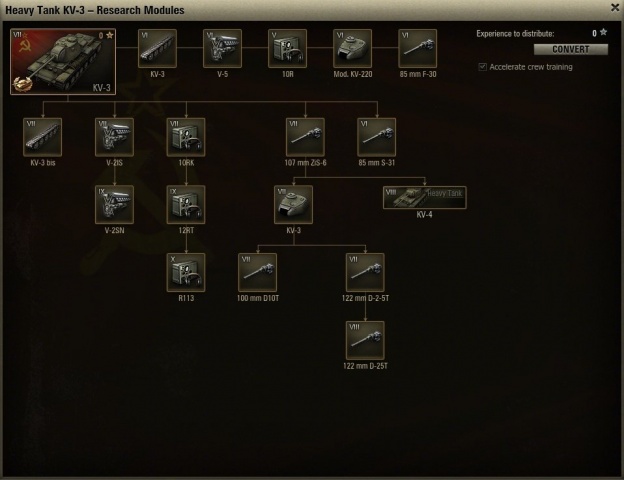The height and width of the screenshot is (480, 624).
Task: Click the KV-3 tank portrait
Action: pos(63,61)
